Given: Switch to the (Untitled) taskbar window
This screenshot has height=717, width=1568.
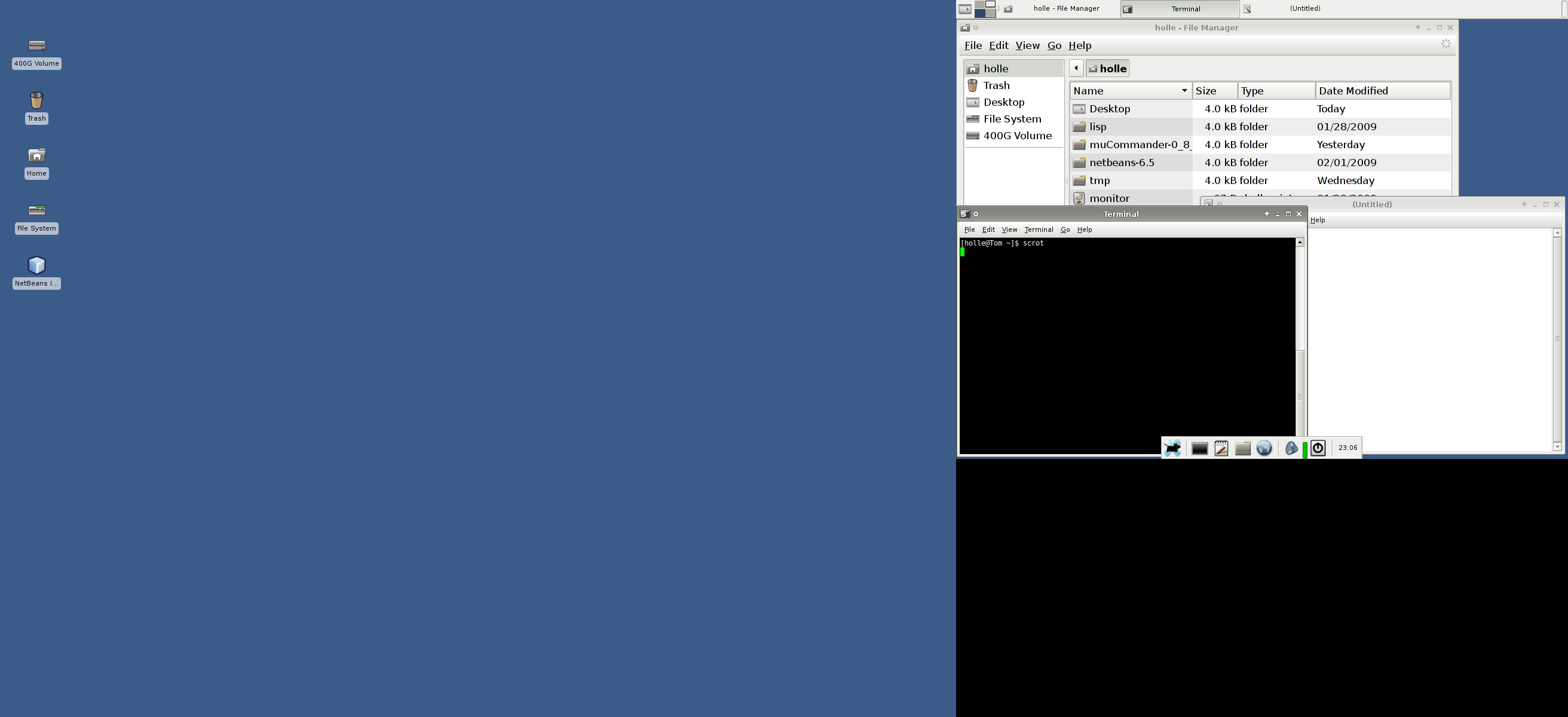Looking at the screenshot, I should pyautogui.click(x=1304, y=8).
